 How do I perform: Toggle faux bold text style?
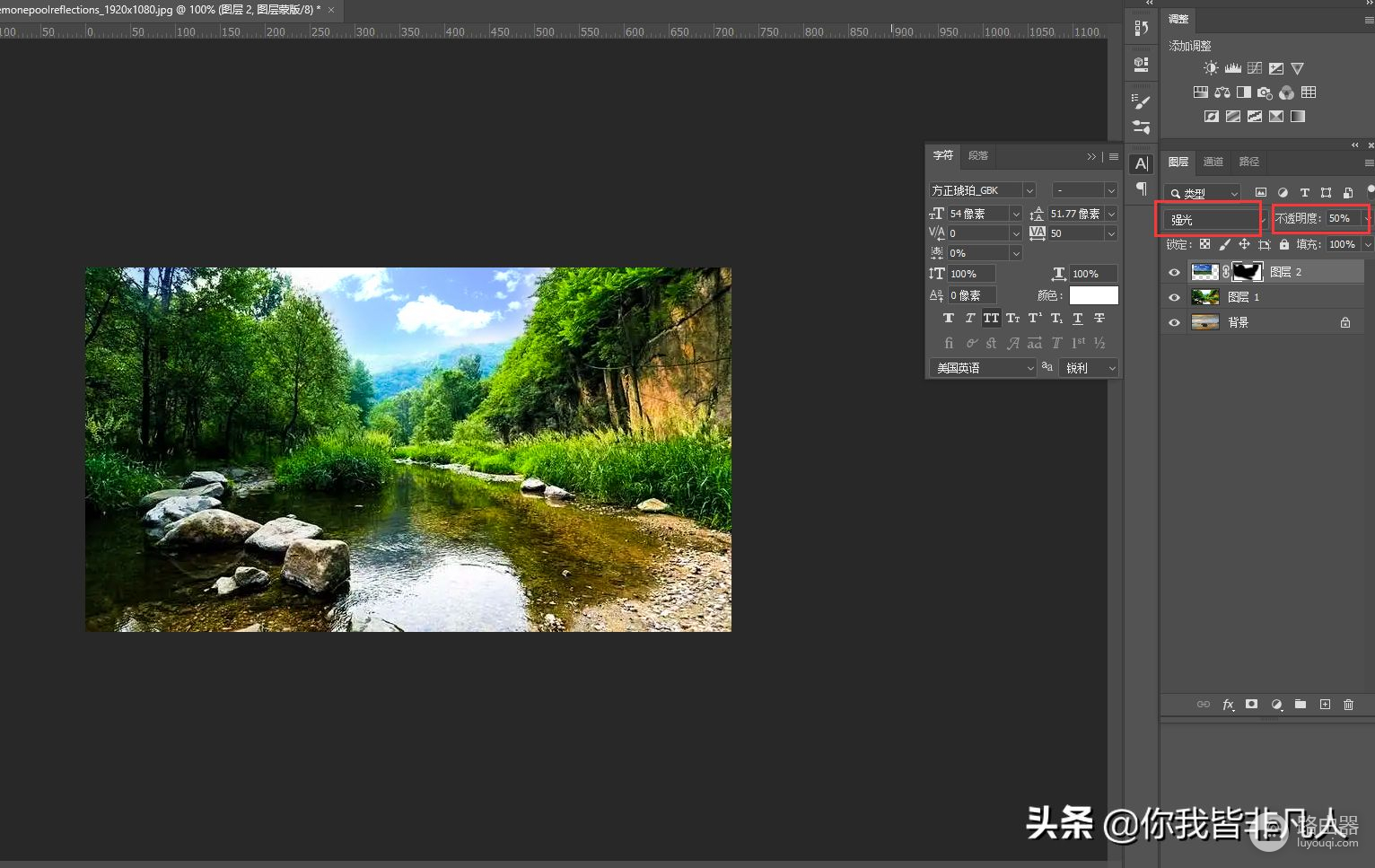coord(948,319)
